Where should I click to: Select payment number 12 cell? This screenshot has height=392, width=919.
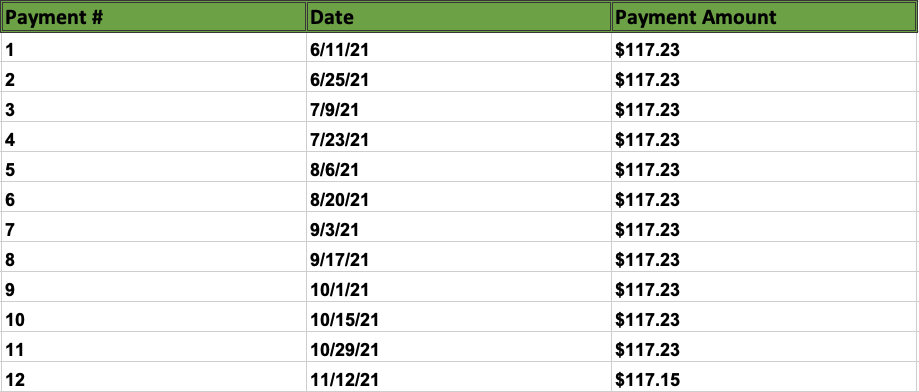tap(154, 377)
